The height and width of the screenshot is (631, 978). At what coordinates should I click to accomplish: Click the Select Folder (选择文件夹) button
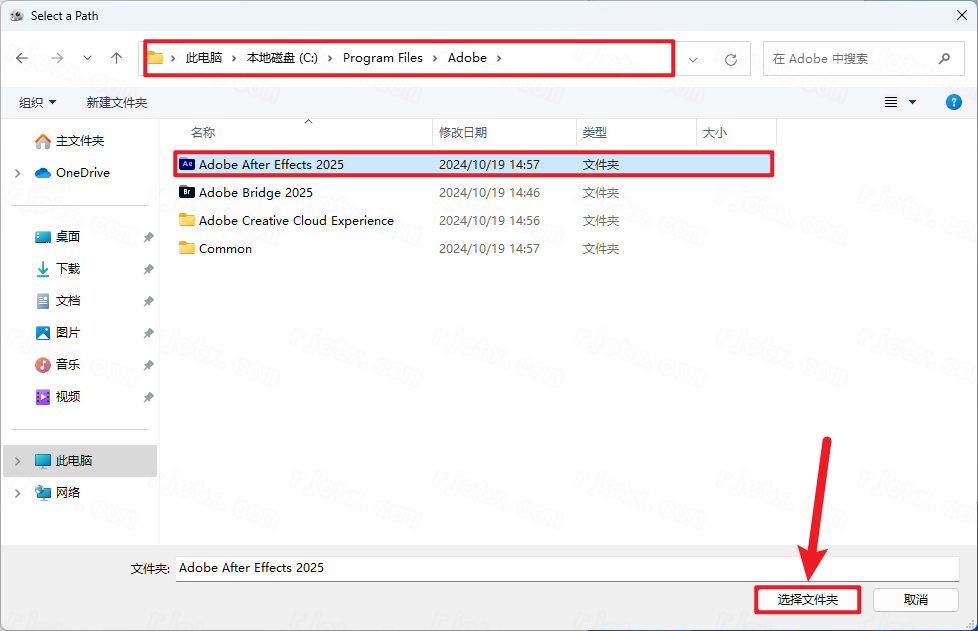point(807,599)
